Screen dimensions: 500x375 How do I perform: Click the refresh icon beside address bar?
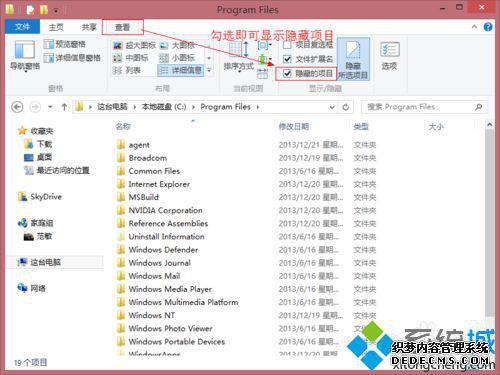tap(346, 107)
